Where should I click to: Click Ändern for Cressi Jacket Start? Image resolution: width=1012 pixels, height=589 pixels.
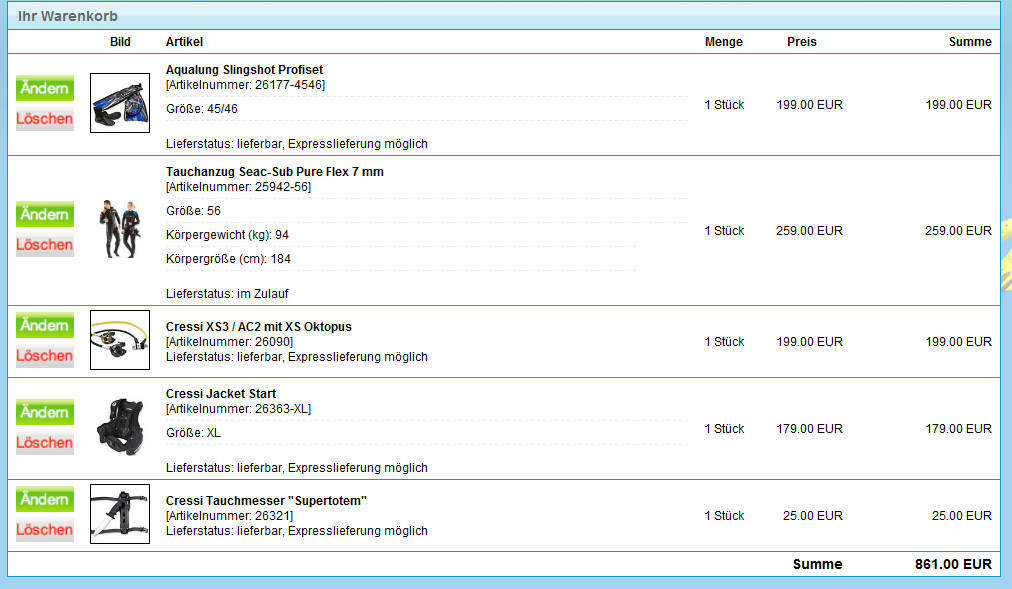[45, 412]
